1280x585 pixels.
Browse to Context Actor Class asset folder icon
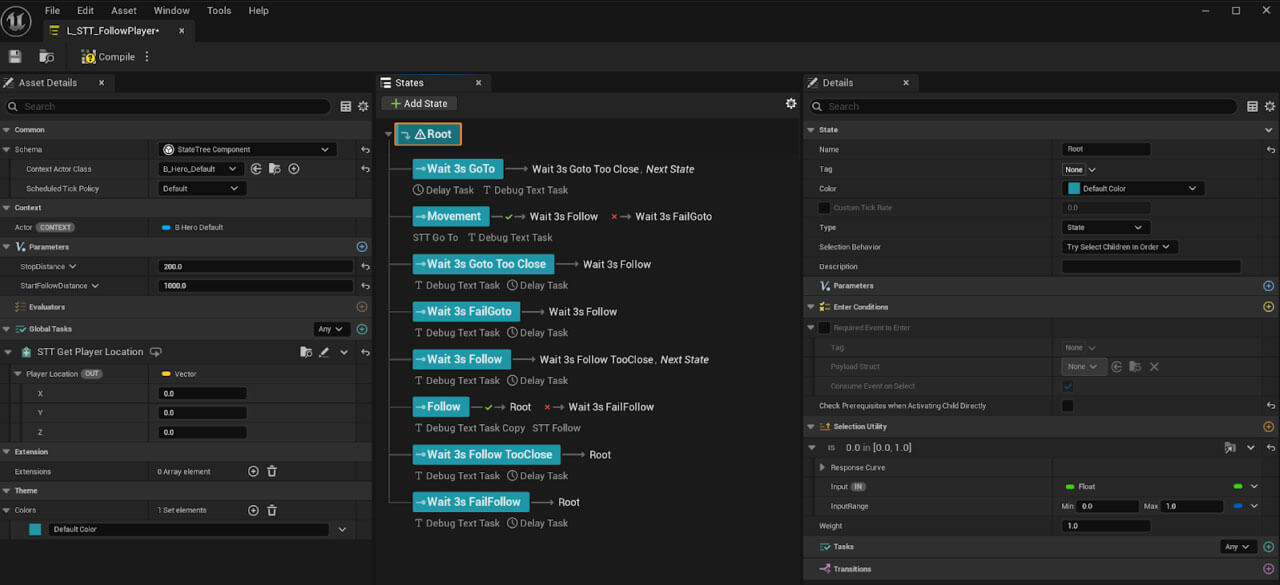point(274,169)
